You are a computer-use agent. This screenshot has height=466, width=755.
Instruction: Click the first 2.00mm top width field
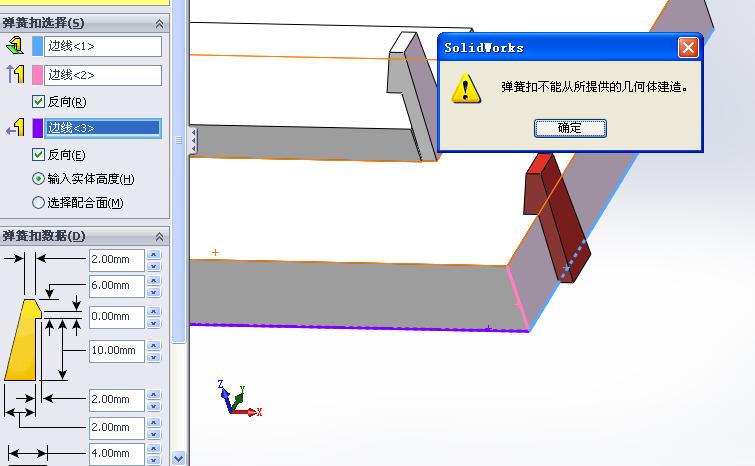(117, 259)
